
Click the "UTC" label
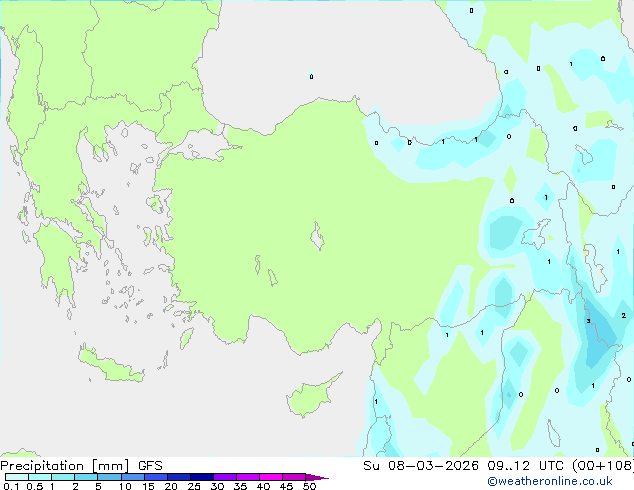552,466
